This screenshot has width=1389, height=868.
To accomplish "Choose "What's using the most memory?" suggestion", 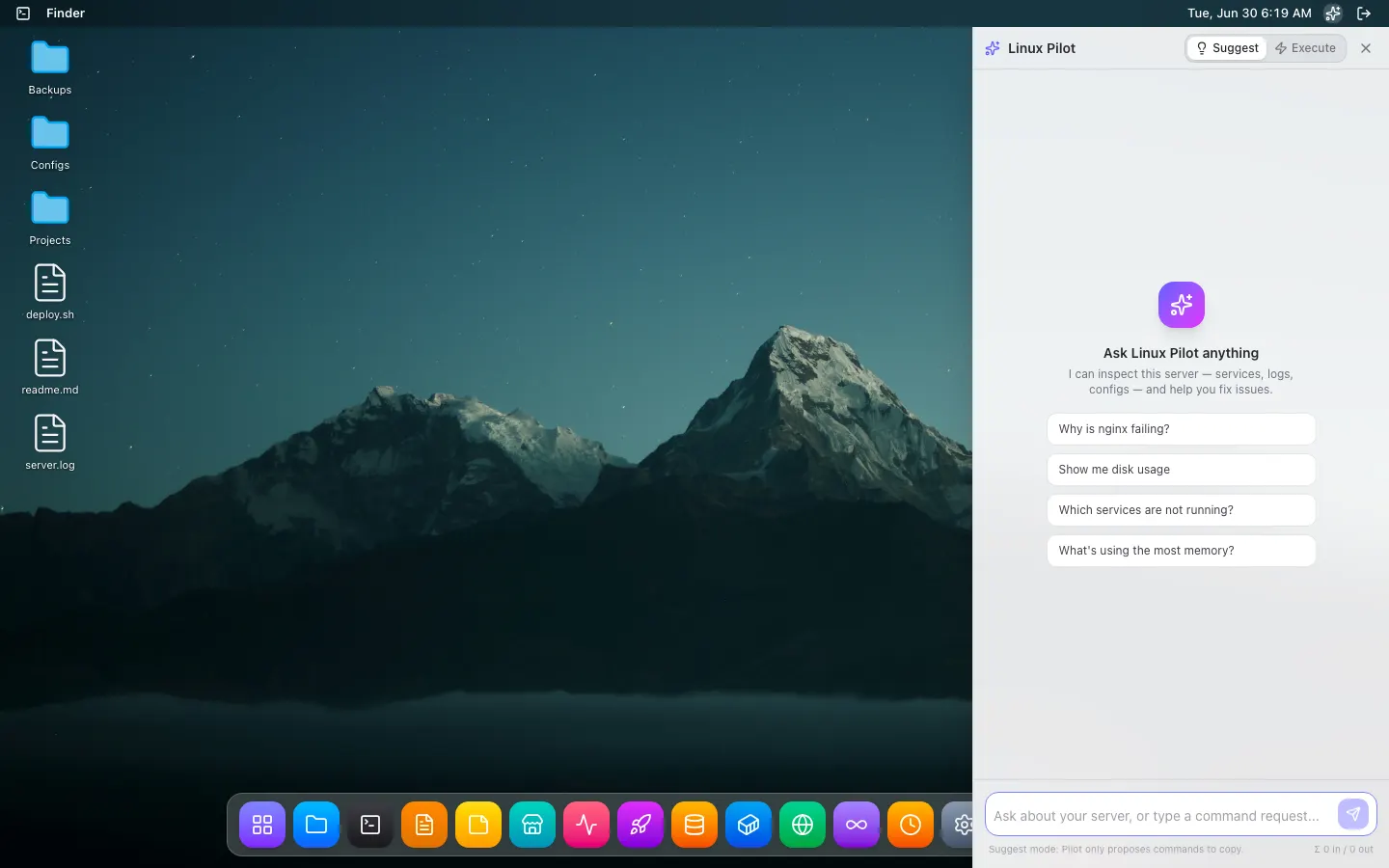I will [1181, 551].
